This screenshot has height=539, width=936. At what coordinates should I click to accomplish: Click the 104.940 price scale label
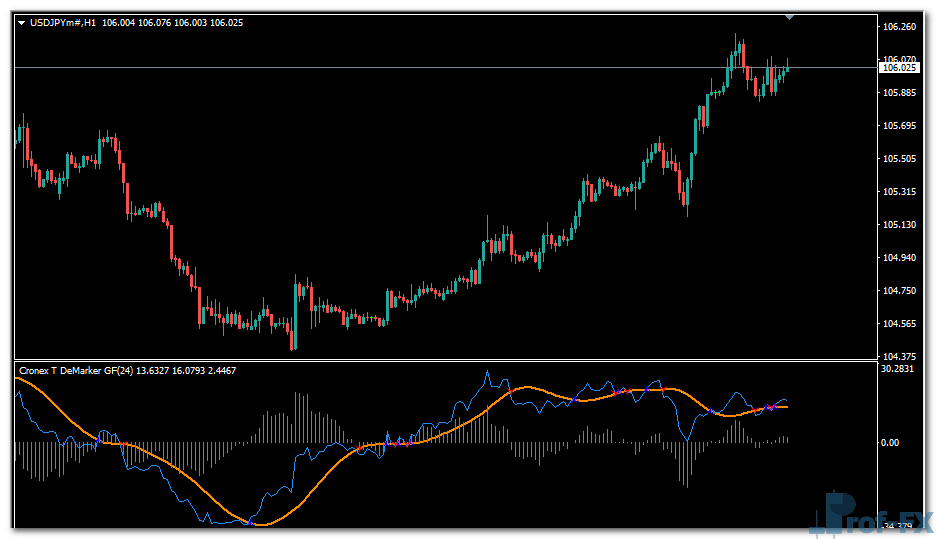900,258
